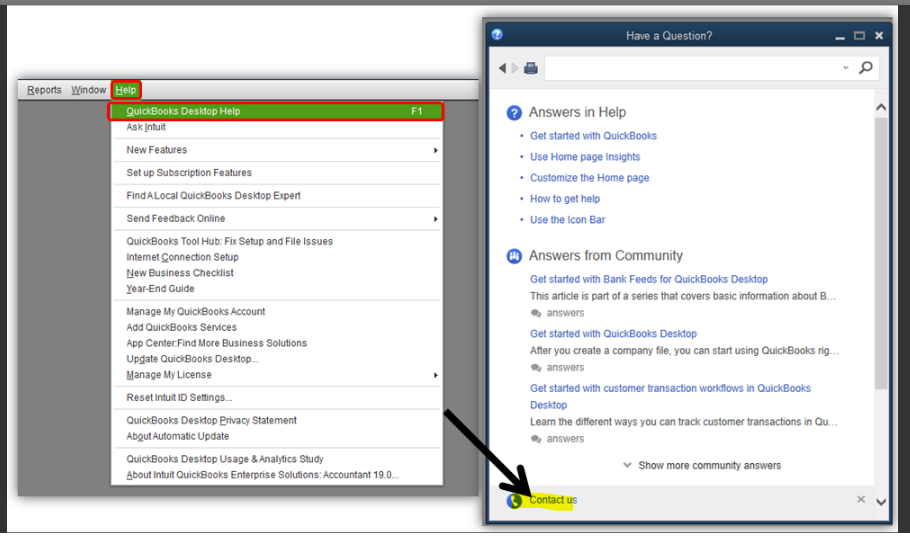
Task: Click the forward arrow in help toolbar
Action: tap(515, 68)
